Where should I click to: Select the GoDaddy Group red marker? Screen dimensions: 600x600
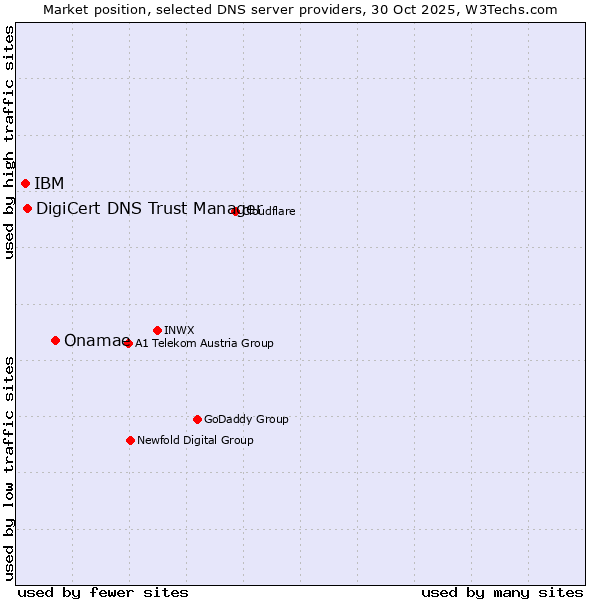[x=197, y=419]
